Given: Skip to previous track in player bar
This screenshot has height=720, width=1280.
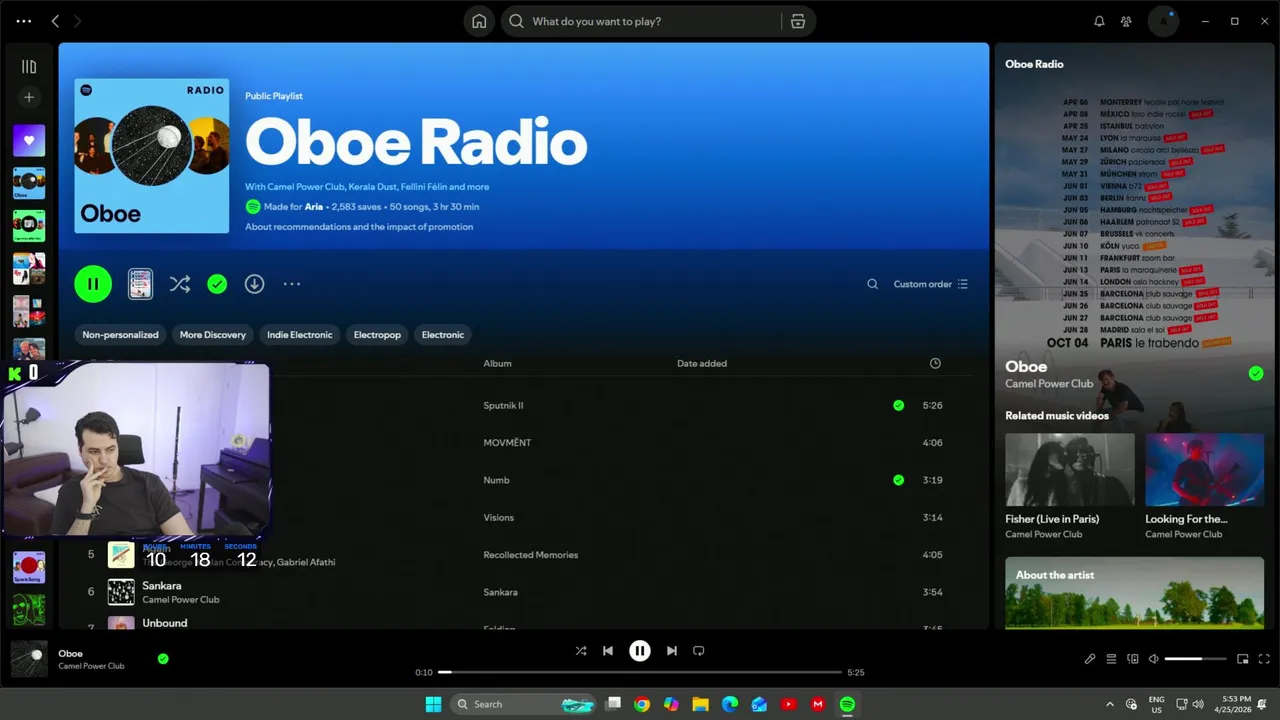Looking at the screenshot, I should click(x=607, y=651).
